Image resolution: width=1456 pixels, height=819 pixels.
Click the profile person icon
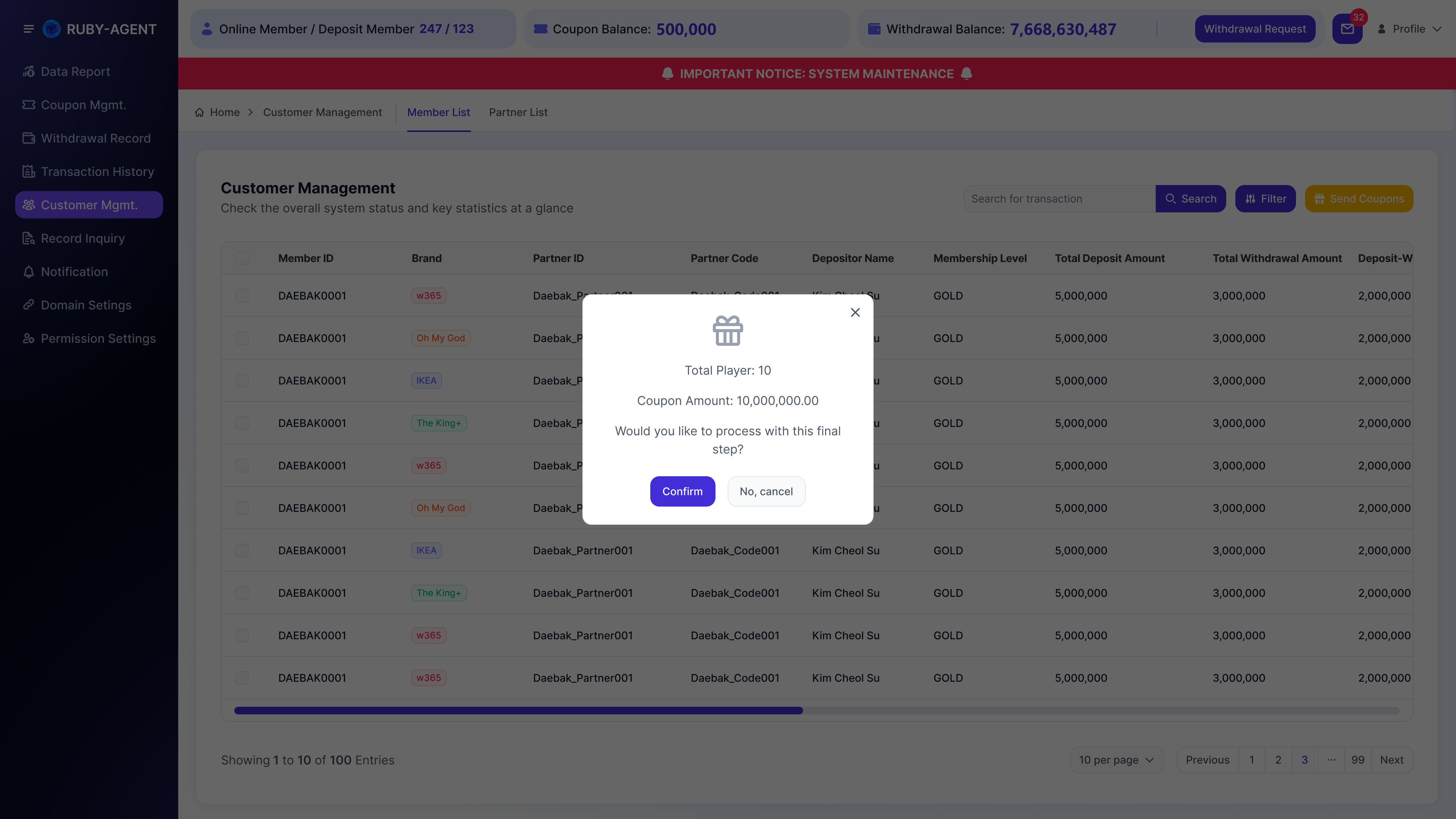point(1381,29)
